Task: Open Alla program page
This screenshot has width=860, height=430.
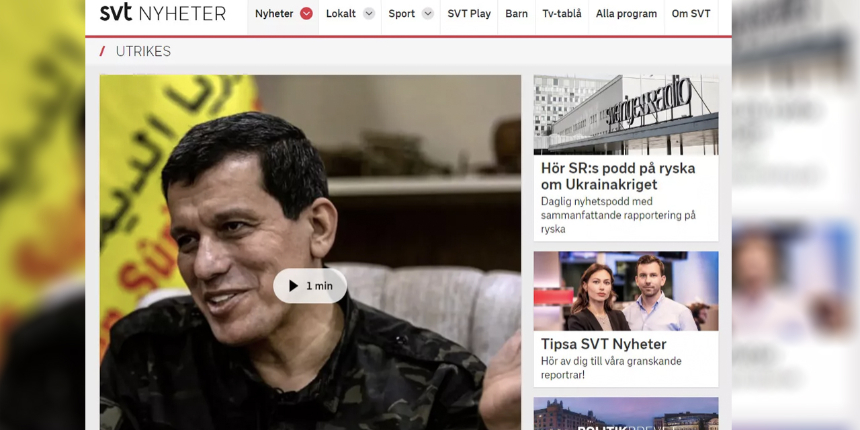Action: [626, 14]
